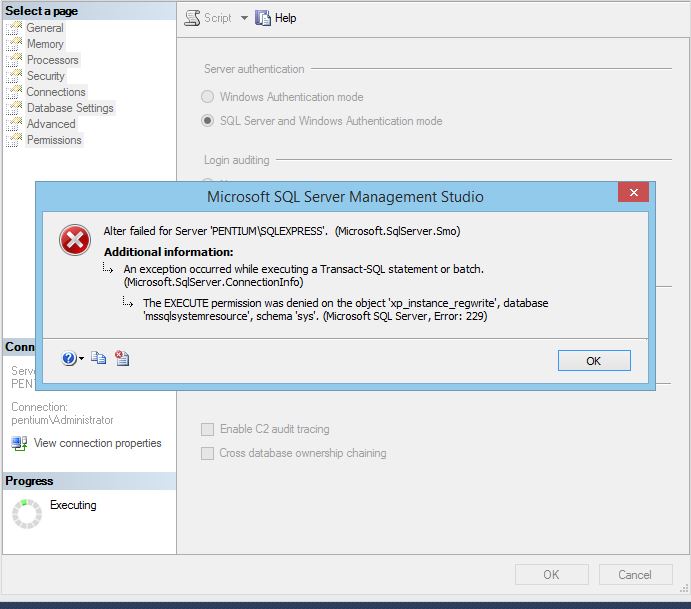Click the icon beside Memory page
The image size is (691, 609).
(14, 44)
